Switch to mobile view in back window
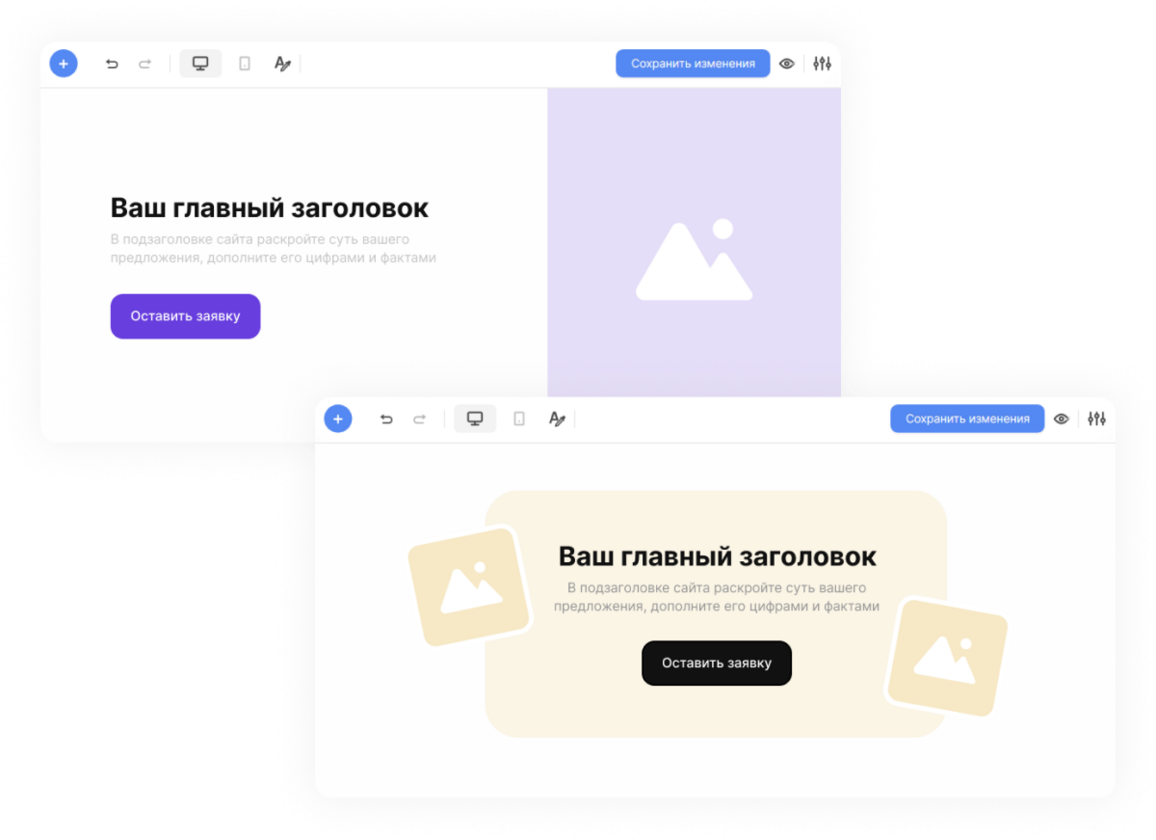Screen dimensions: 1156x840 click(245, 63)
